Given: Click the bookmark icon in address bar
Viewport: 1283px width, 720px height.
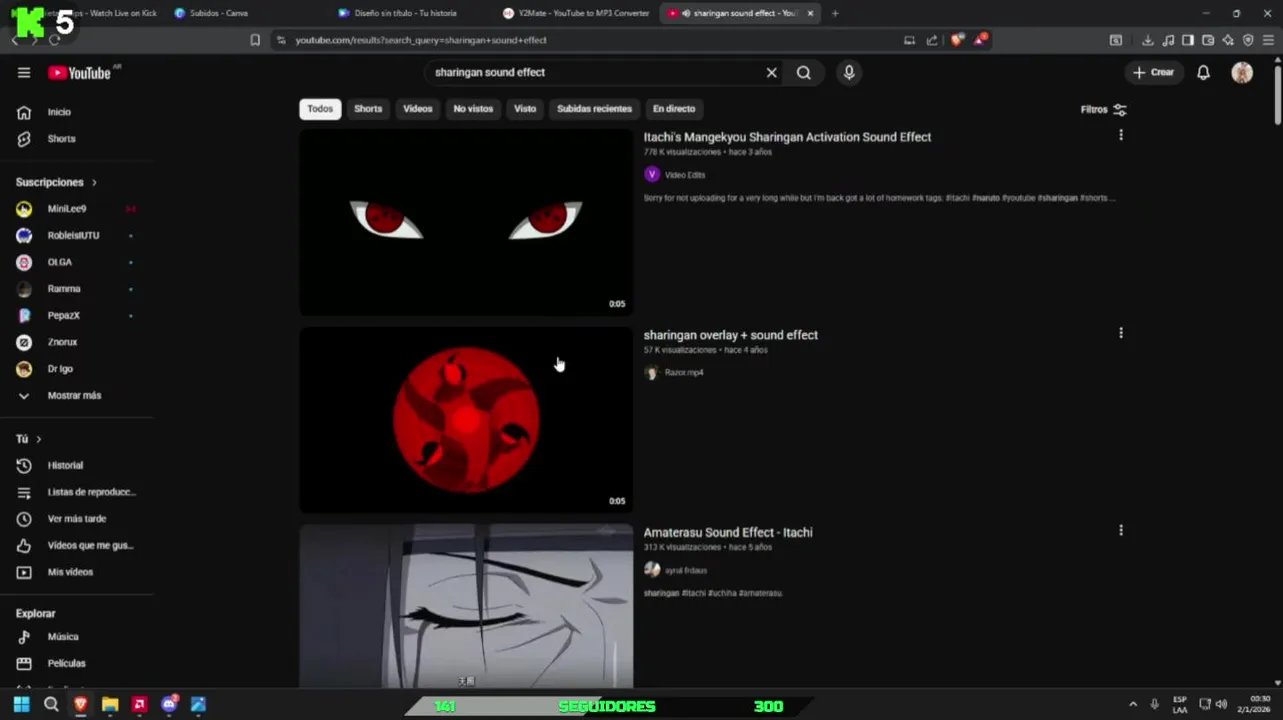Looking at the screenshot, I should (x=255, y=40).
